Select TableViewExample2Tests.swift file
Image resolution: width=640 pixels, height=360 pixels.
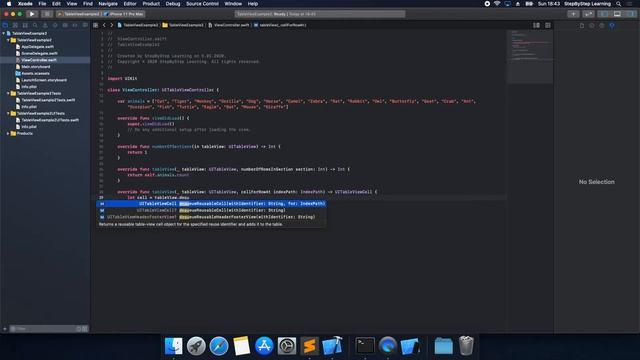pyautogui.click(x=48, y=100)
